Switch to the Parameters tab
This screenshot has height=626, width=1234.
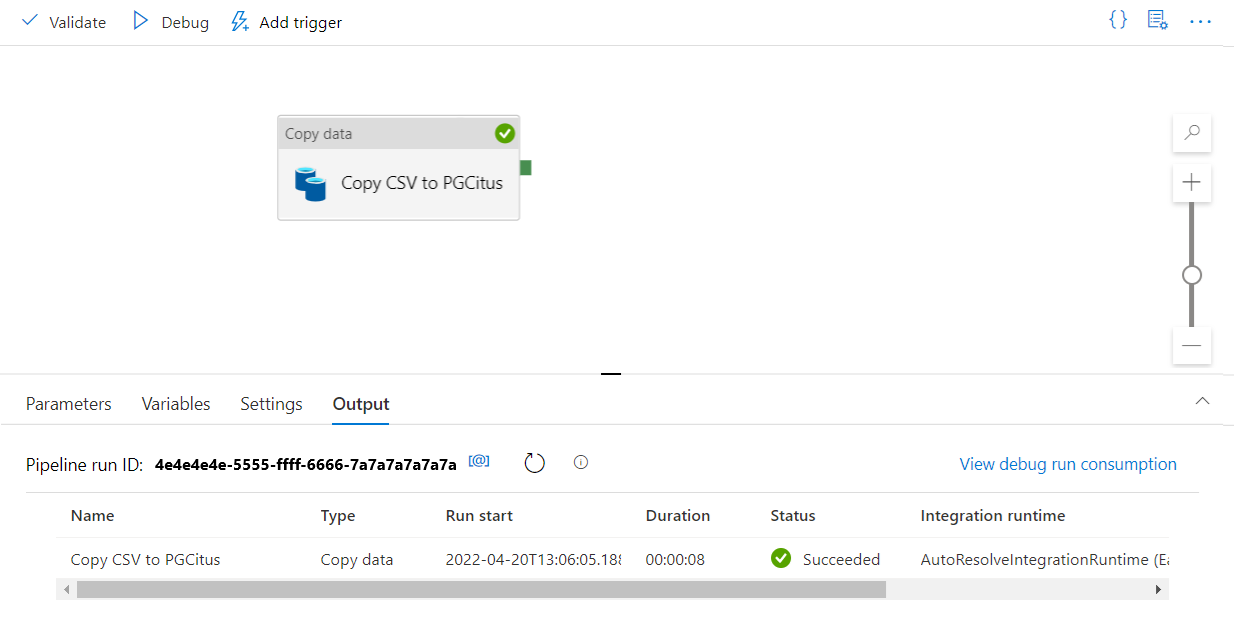click(x=68, y=404)
